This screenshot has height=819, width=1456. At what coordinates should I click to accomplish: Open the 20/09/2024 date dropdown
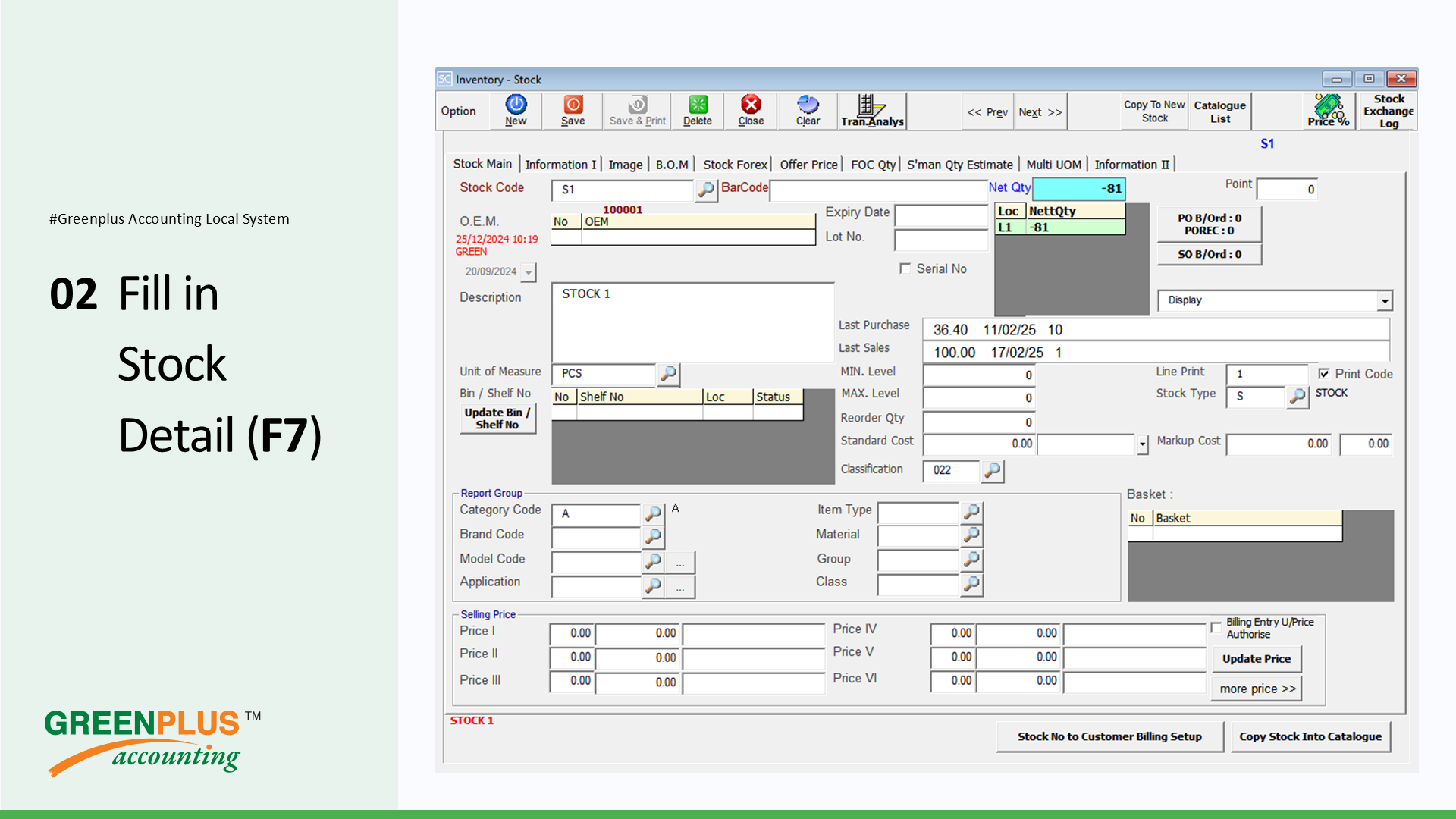[x=529, y=272]
